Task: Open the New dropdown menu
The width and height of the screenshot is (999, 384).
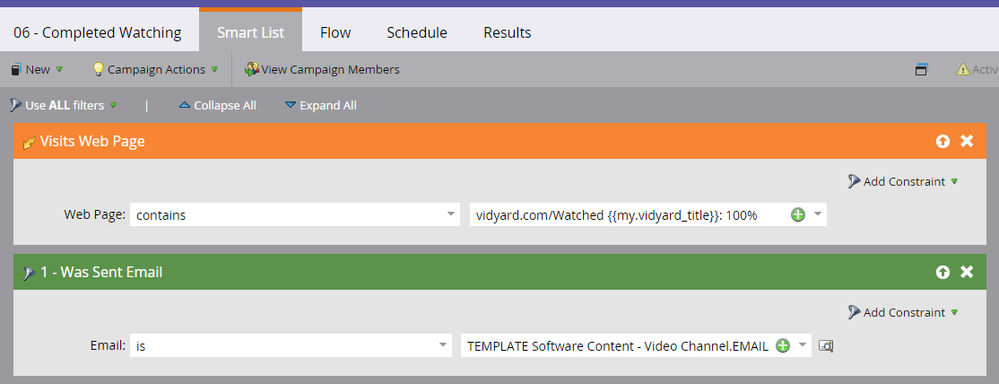Action: click(37, 69)
